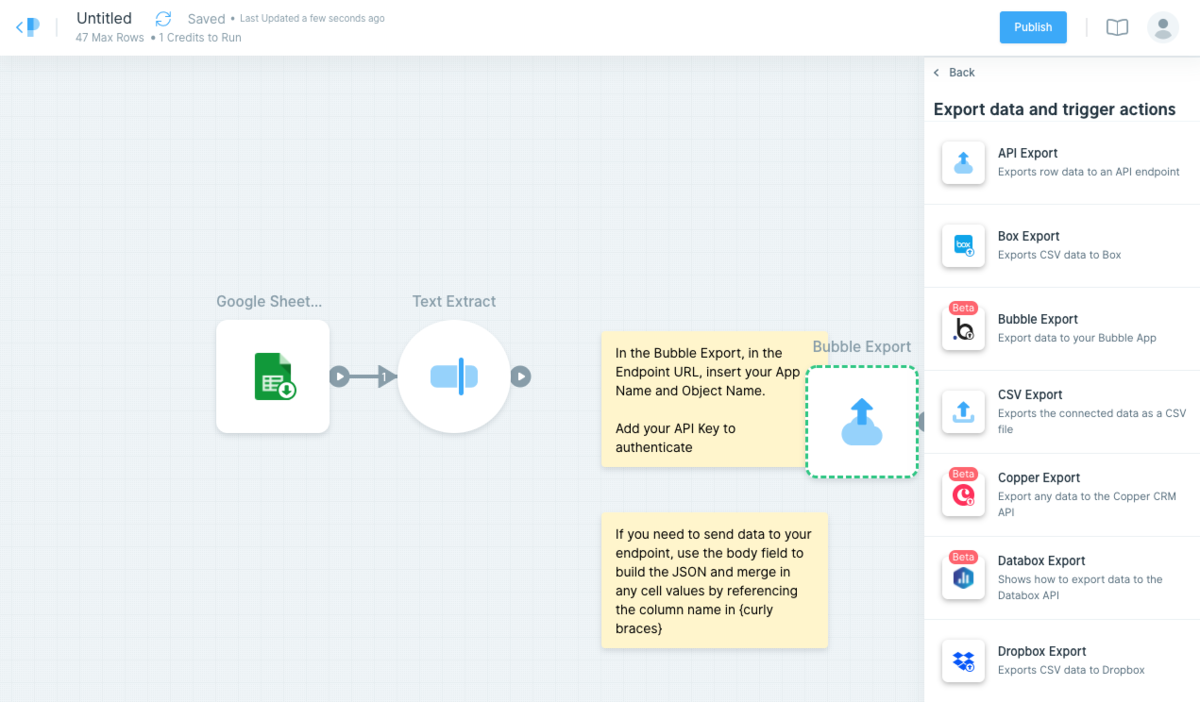Click the Parabola logo back icon

tap(27, 27)
